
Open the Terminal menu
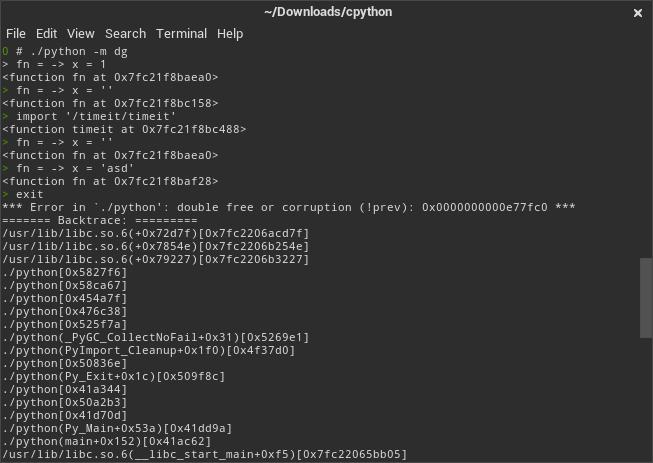(181, 33)
